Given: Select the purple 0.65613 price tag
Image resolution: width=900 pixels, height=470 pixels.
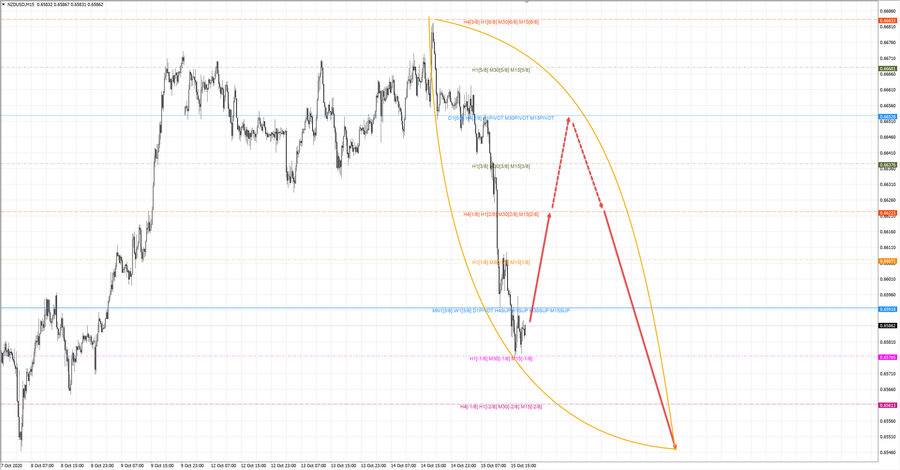Looking at the screenshot, I should tap(887, 406).
